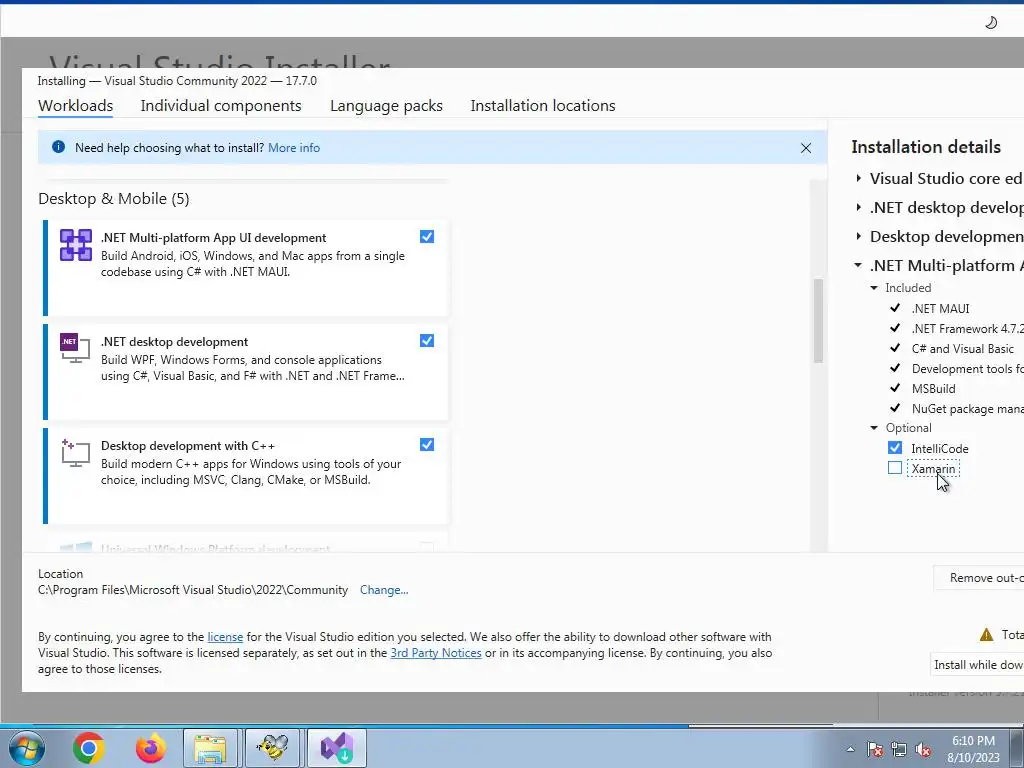Open the license link
The width and height of the screenshot is (1024, 768).
225,637
